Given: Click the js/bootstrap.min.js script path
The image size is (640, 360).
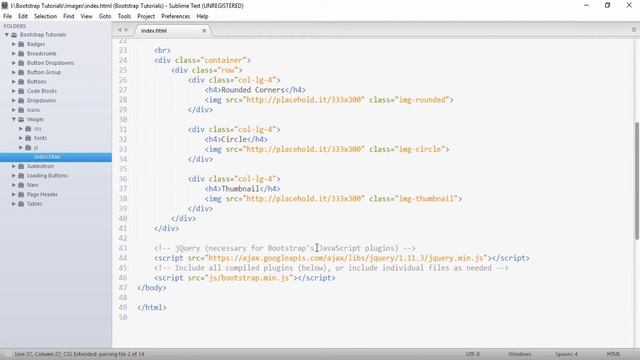Looking at the screenshot, I should point(249,278).
